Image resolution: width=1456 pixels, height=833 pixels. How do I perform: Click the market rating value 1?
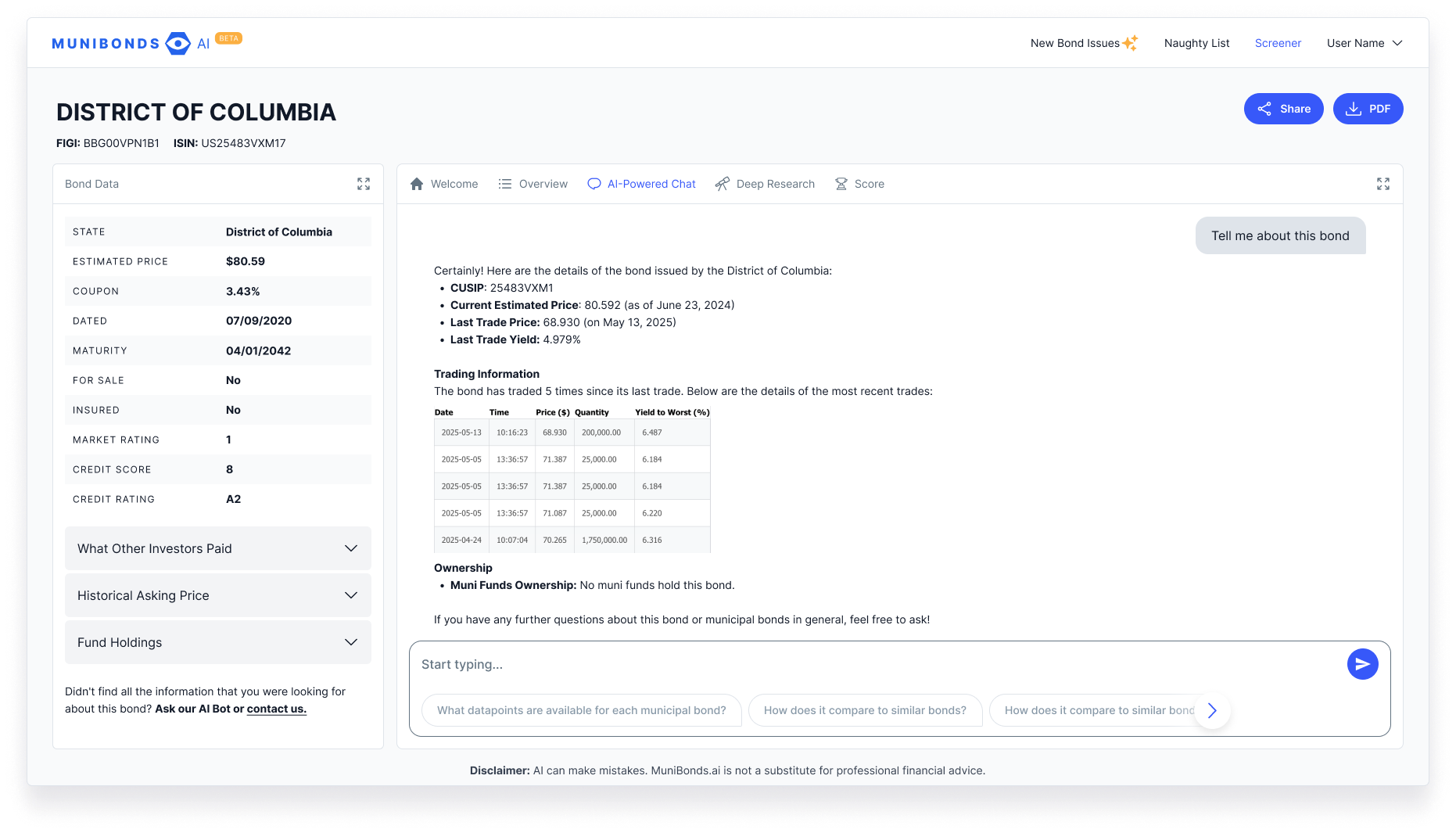[228, 440]
